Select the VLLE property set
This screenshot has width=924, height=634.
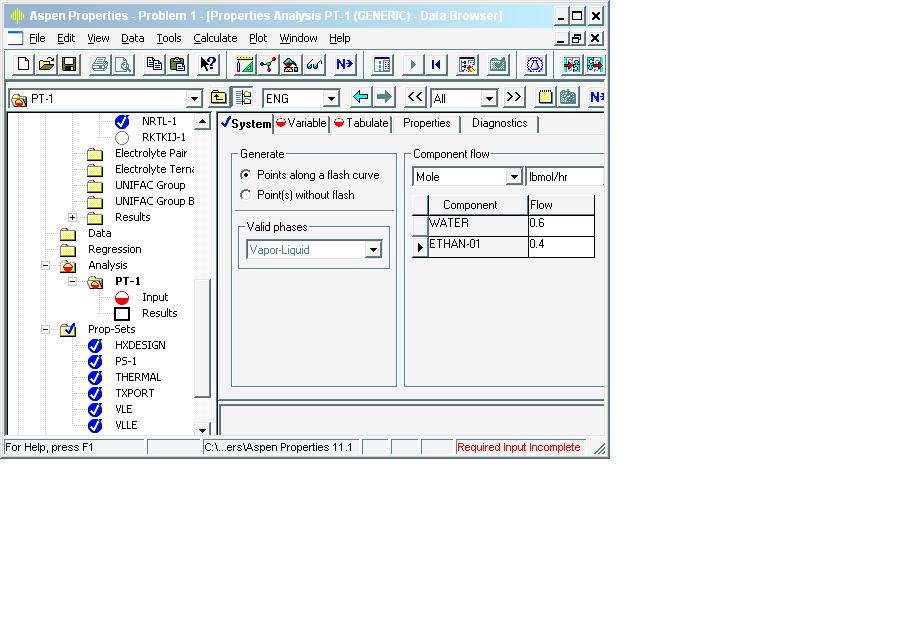pyautogui.click(x=126, y=425)
